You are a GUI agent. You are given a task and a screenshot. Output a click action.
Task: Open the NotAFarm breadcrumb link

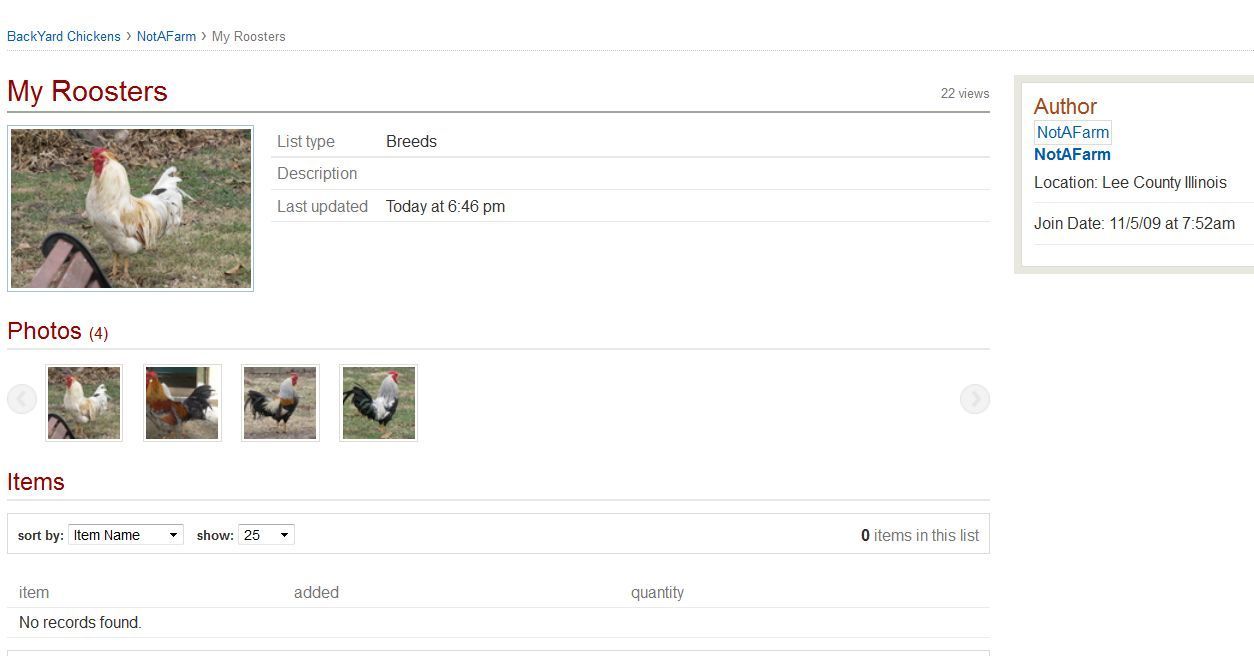pyautogui.click(x=166, y=36)
